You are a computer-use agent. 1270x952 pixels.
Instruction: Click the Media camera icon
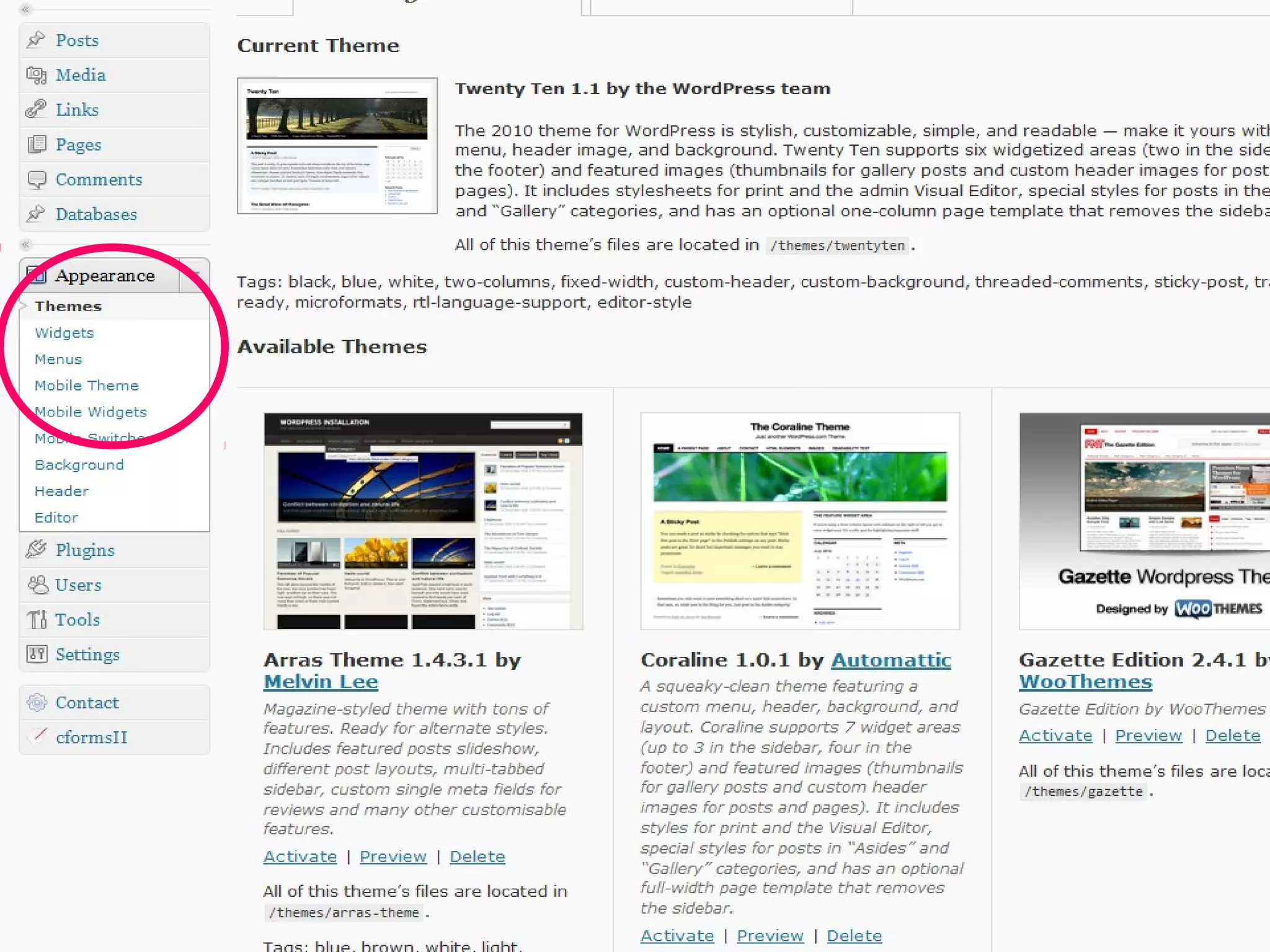click(36, 75)
